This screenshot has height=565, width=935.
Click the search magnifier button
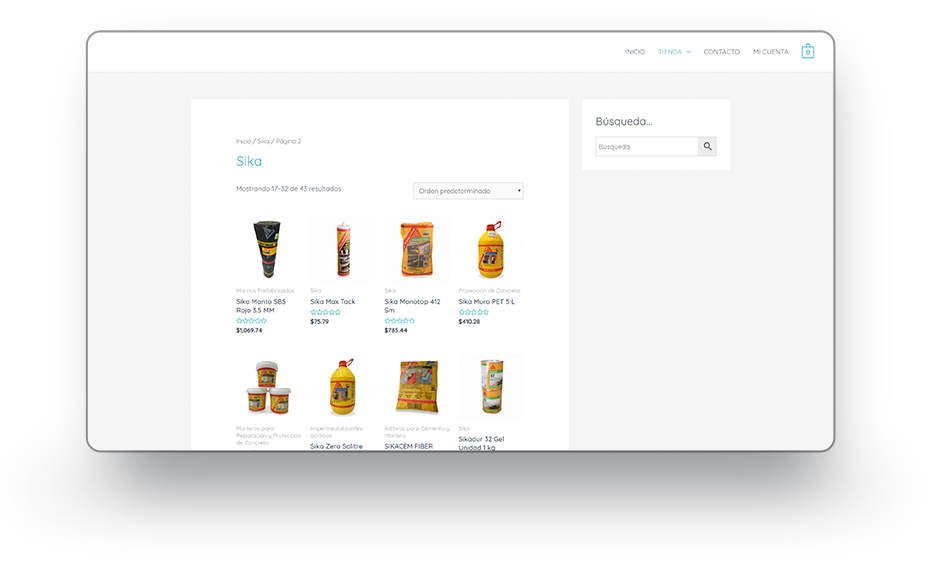707,146
